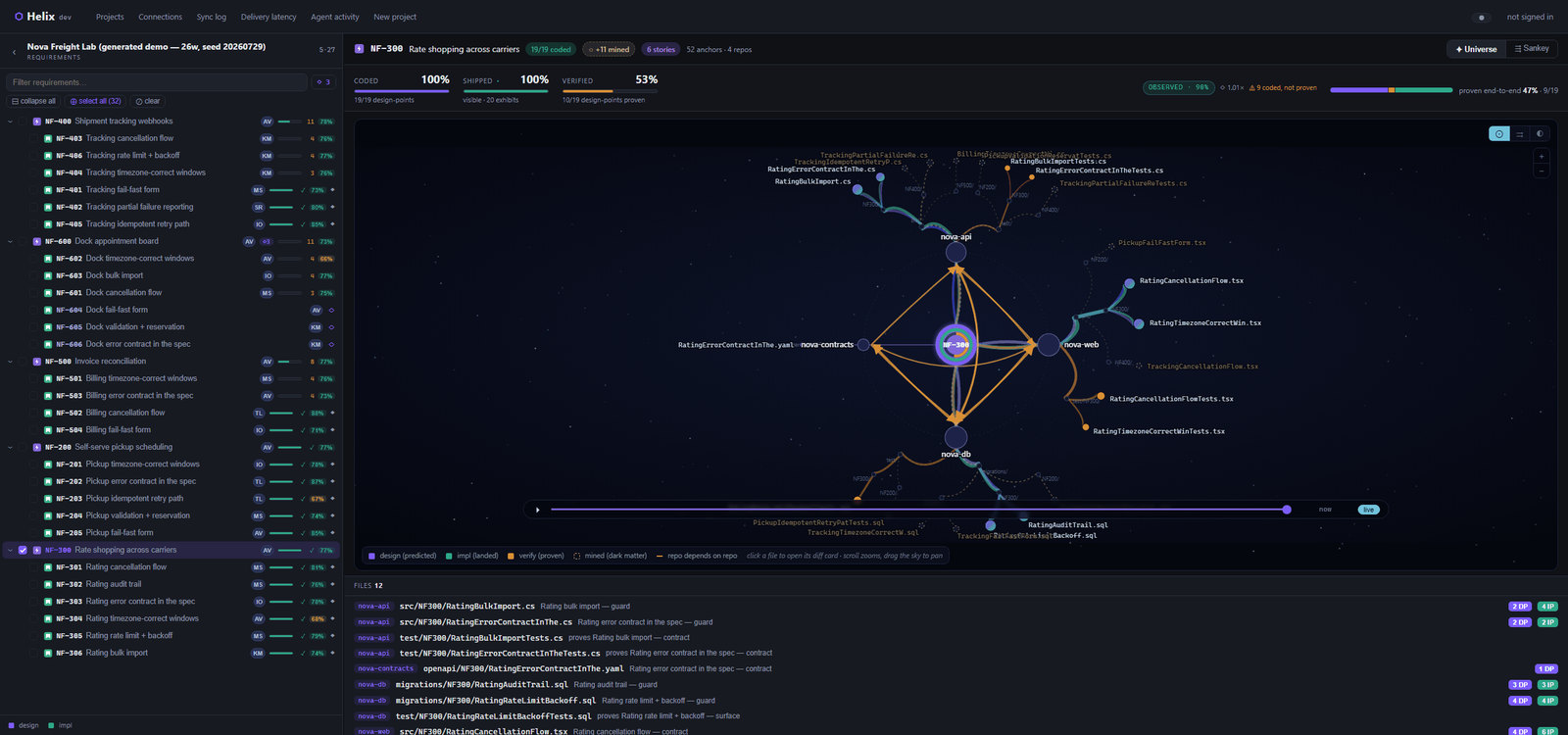Viewport: 1568px width, 735px height.
Task: Check the NF-603 Dock bulk import checkbox
Action: [x=33, y=275]
